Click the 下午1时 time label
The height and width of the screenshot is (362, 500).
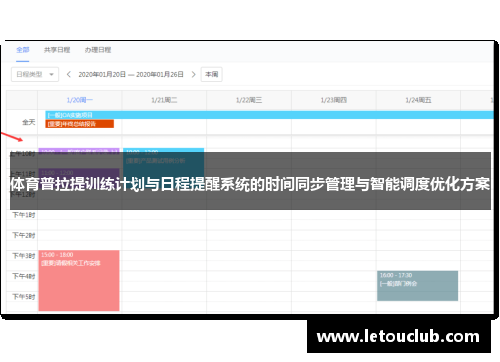click(x=24, y=215)
